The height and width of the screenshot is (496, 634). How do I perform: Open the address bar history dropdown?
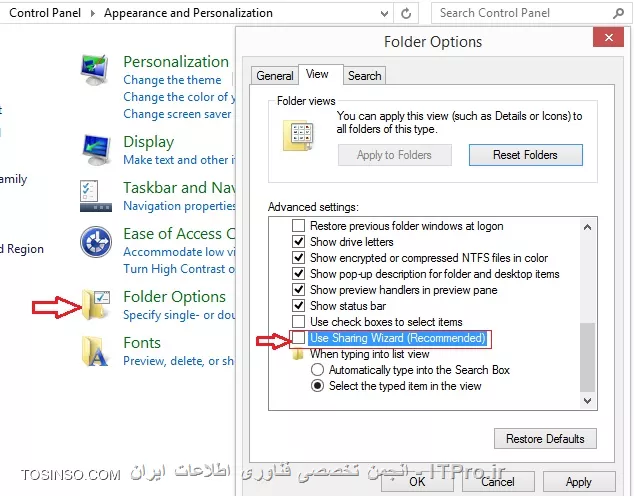(384, 13)
